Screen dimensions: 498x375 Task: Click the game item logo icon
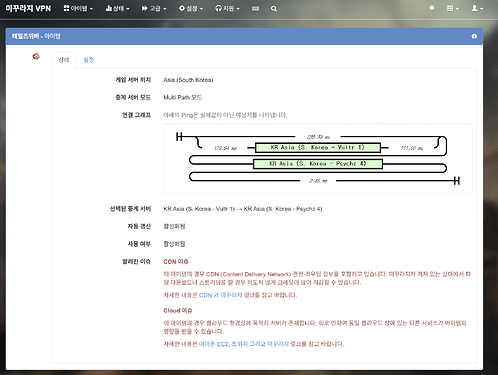pyautogui.click(x=36, y=56)
